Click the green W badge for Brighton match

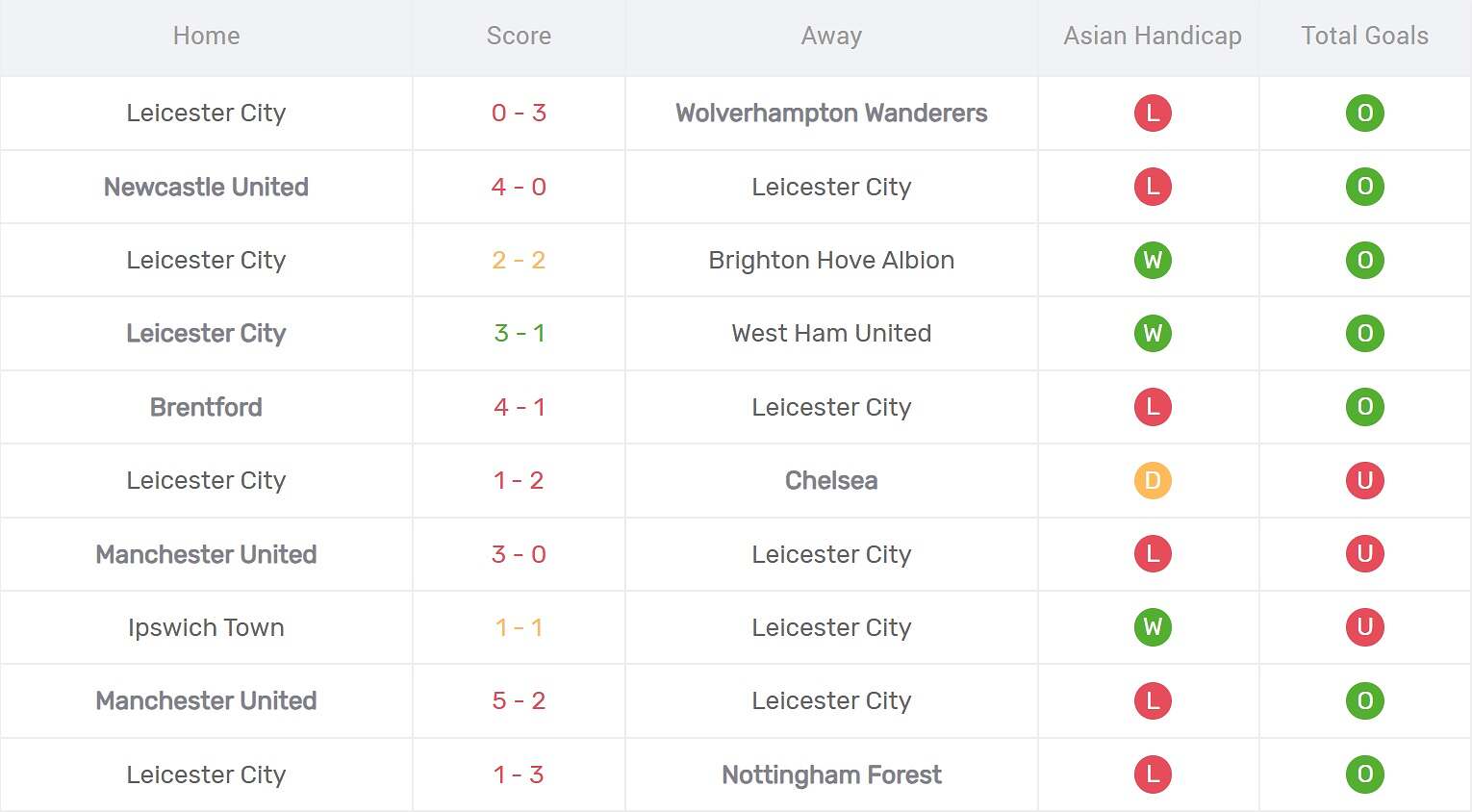coord(1153,261)
